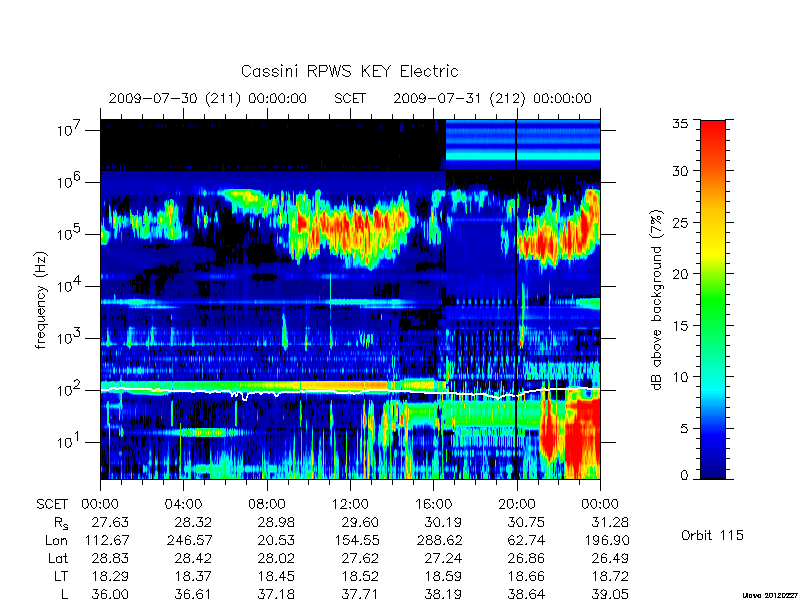The height and width of the screenshot is (600, 800).
Task: Select the end date label "2009-07-31 (212) 00:00:00"
Action: click(x=492, y=98)
